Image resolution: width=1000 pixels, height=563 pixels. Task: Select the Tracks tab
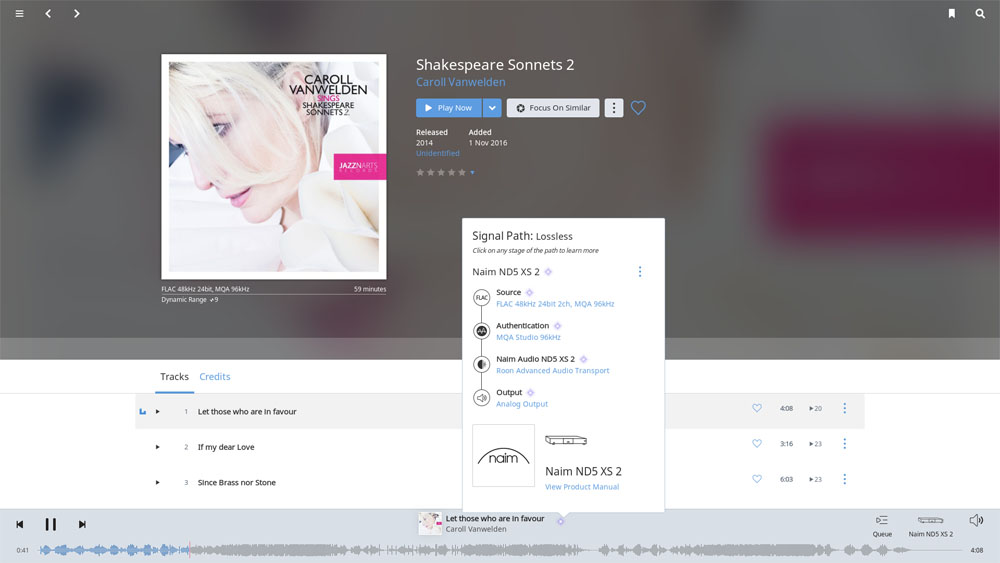coord(174,377)
